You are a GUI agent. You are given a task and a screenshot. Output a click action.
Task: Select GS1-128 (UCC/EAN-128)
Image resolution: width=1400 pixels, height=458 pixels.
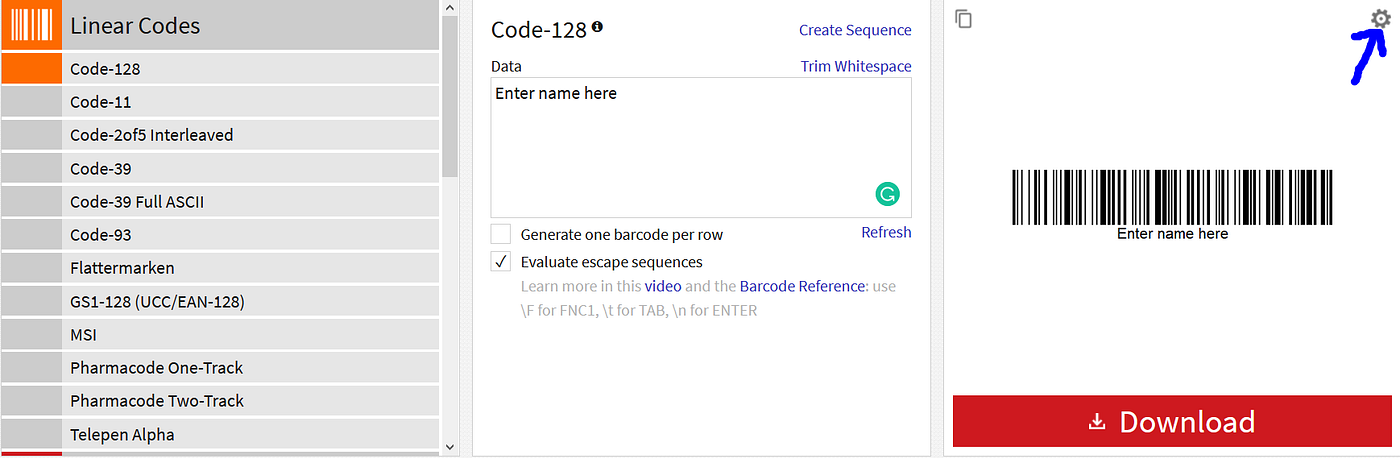pos(220,301)
